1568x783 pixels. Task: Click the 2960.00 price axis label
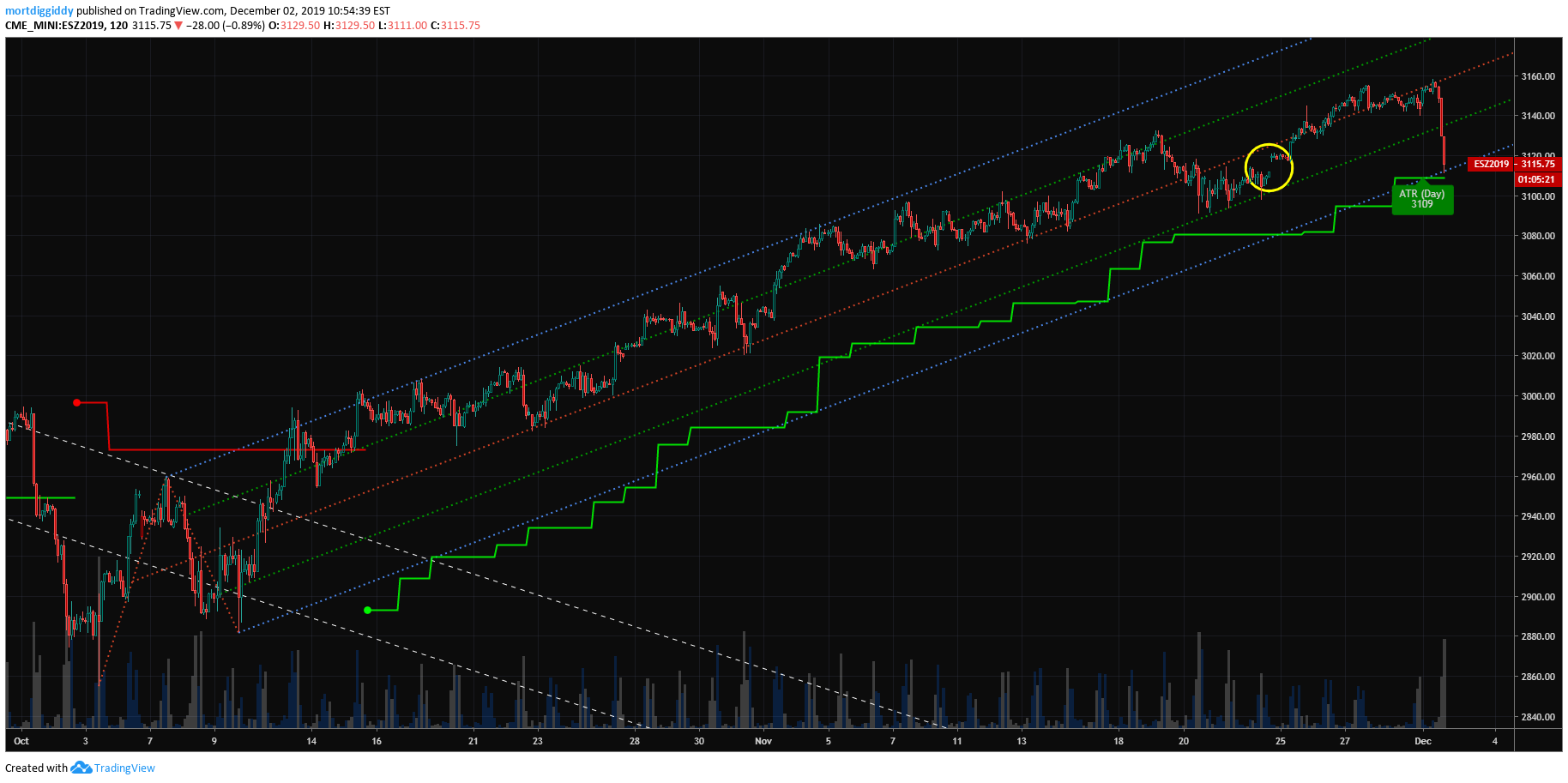(1538, 477)
